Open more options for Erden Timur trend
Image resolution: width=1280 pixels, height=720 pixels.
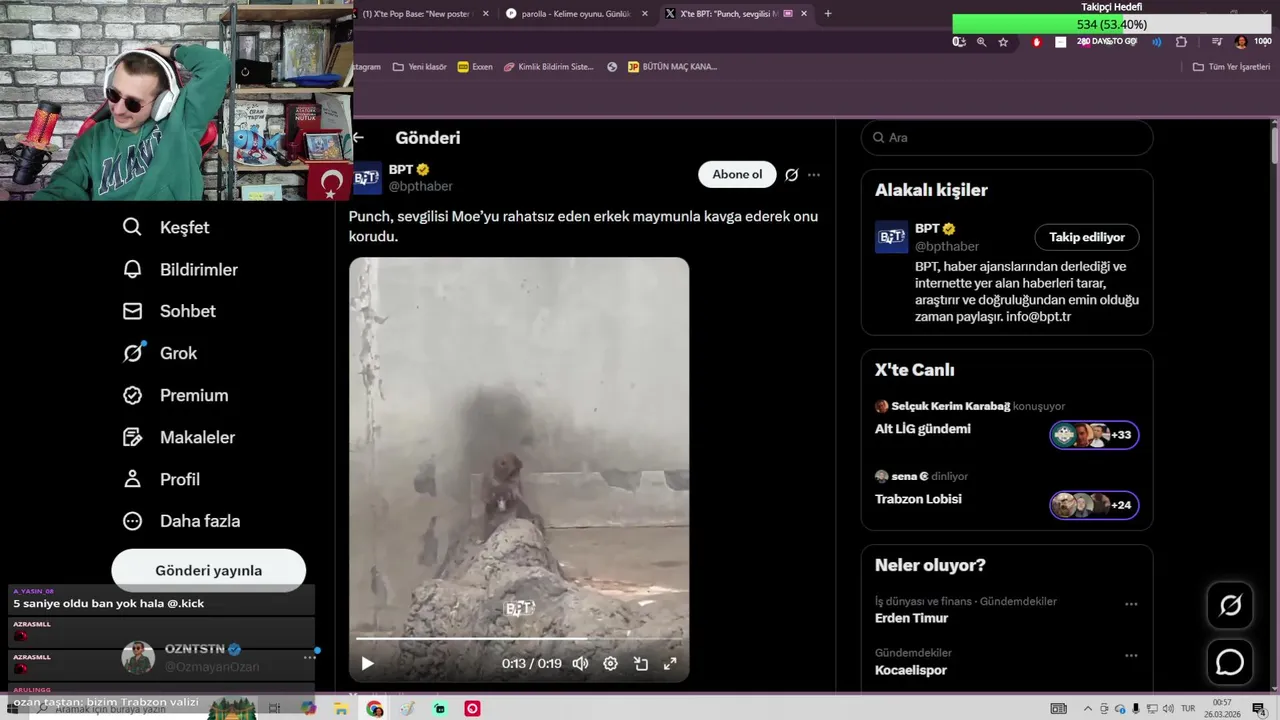[x=1131, y=604]
